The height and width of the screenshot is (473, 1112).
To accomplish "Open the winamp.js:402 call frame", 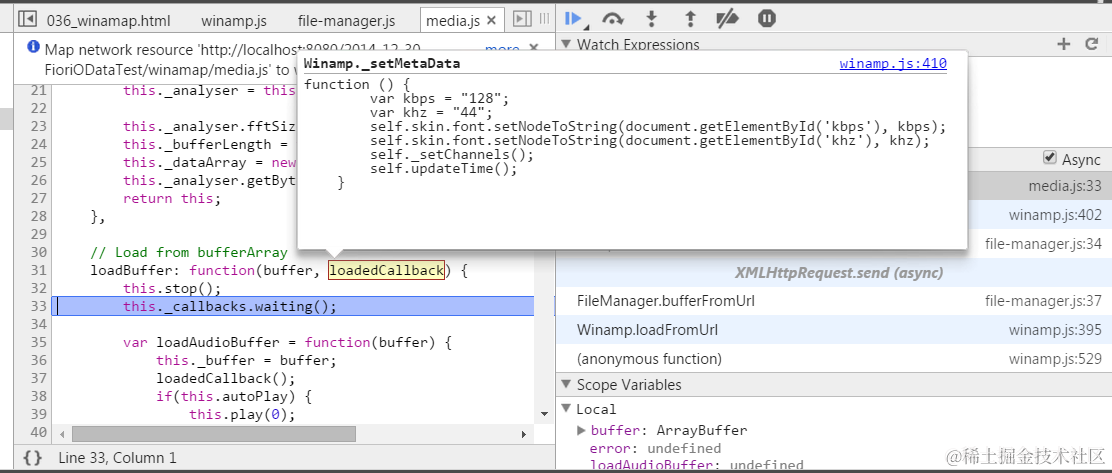I will pos(1055,216).
